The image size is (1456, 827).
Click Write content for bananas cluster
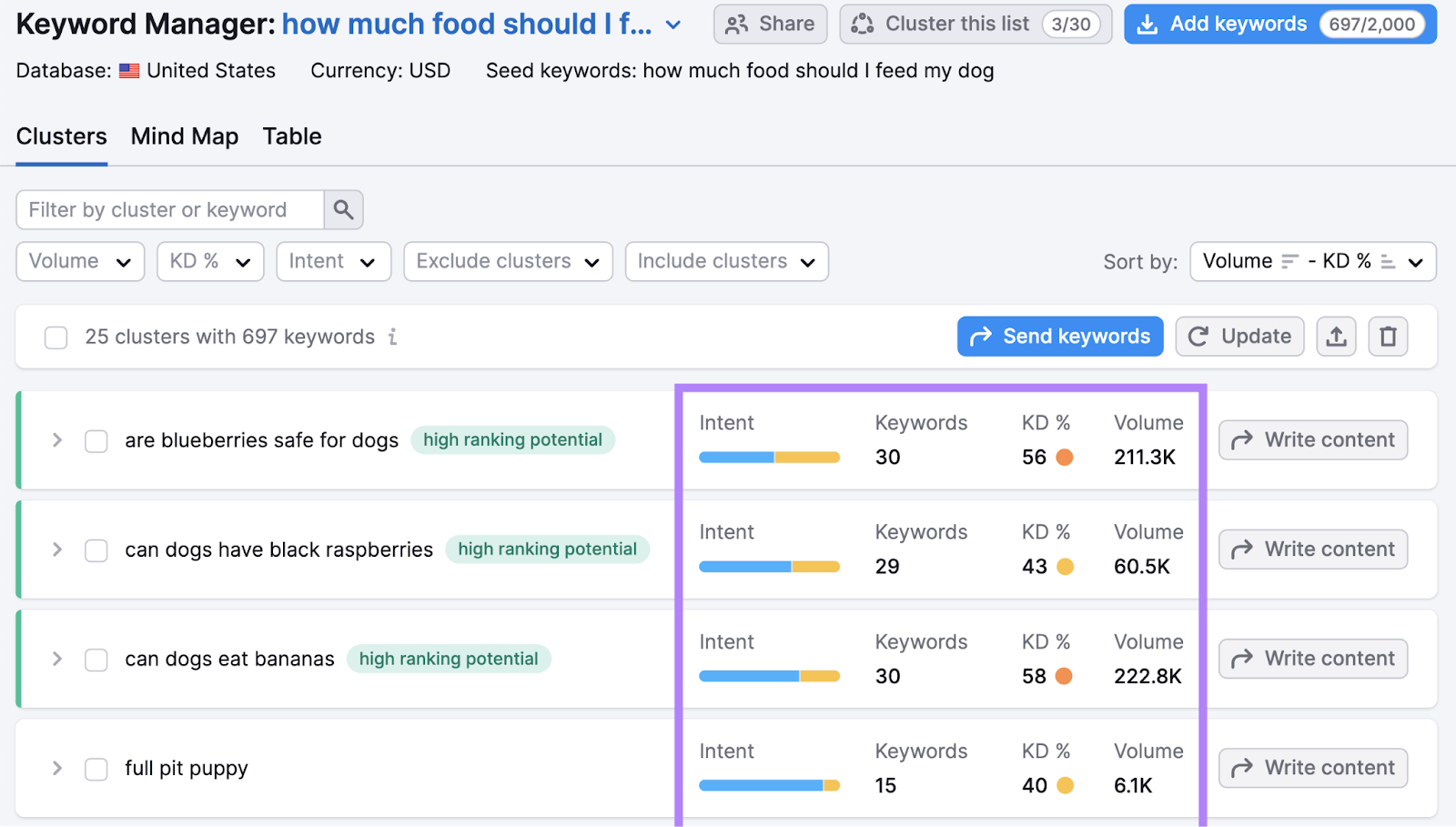click(x=1313, y=659)
